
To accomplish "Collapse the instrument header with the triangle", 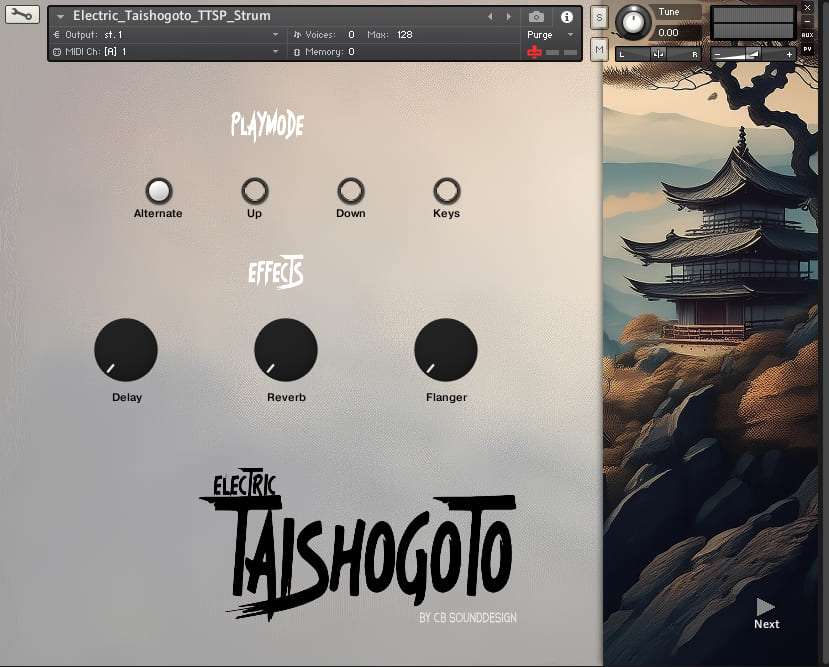I will pos(60,17).
